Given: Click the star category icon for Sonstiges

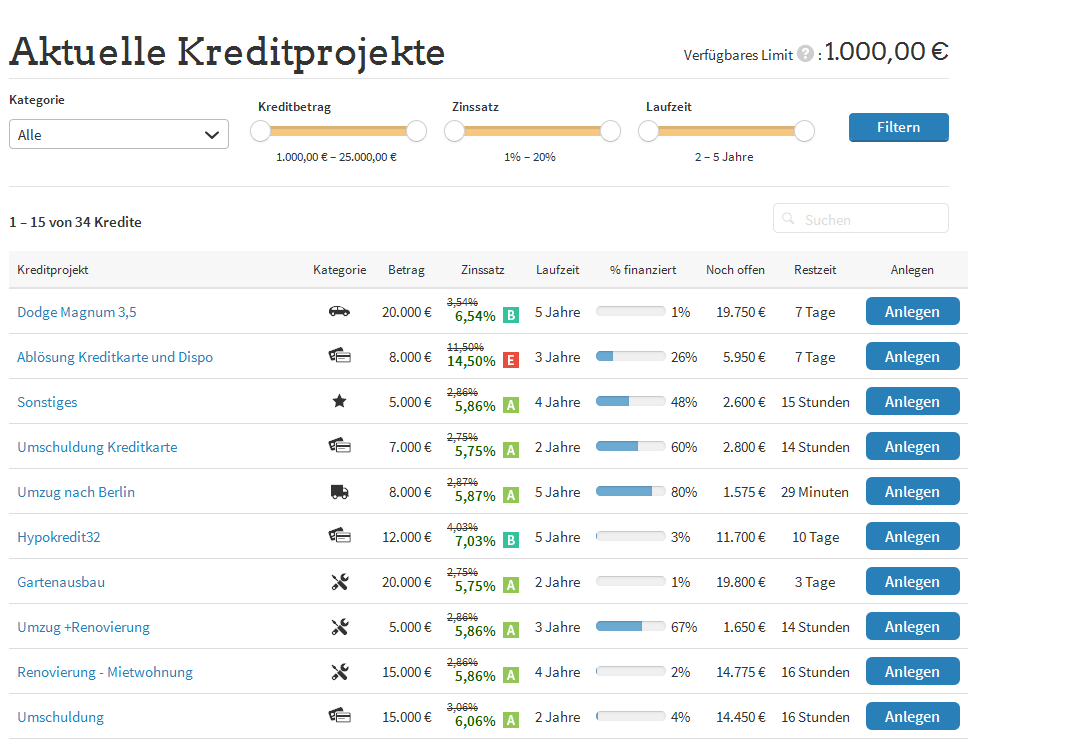Looking at the screenshot, I should (339, 402).
